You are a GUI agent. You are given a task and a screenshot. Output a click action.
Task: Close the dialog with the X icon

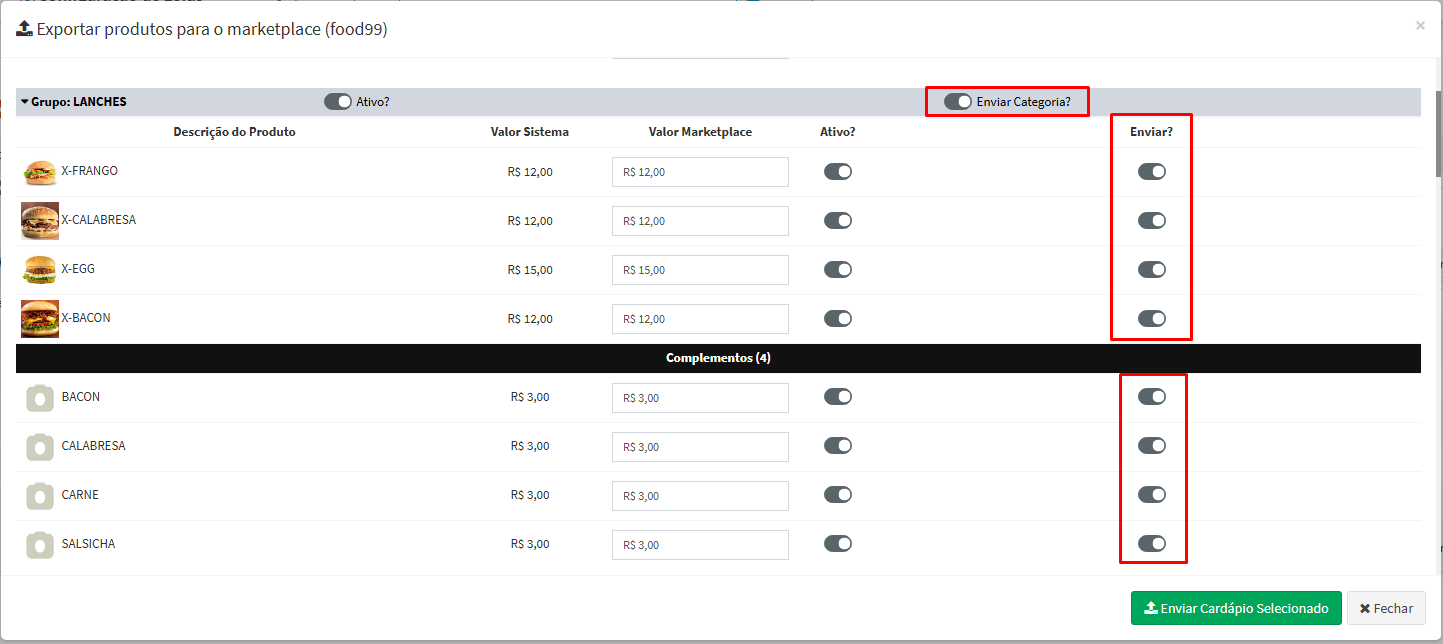coord(1420,26)
